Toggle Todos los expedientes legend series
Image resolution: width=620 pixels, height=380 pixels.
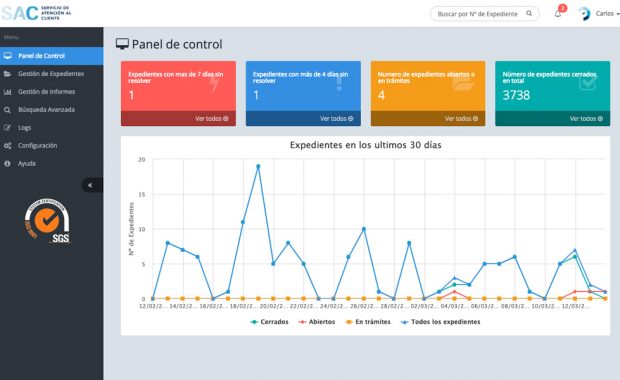[x=440, y=322]
